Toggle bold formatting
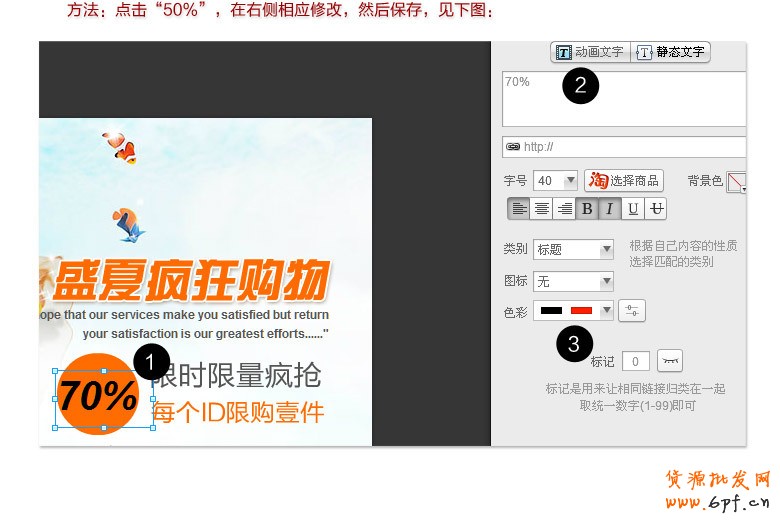The width and height of the screenshot is (780, 524). click(x=587, y=209)
